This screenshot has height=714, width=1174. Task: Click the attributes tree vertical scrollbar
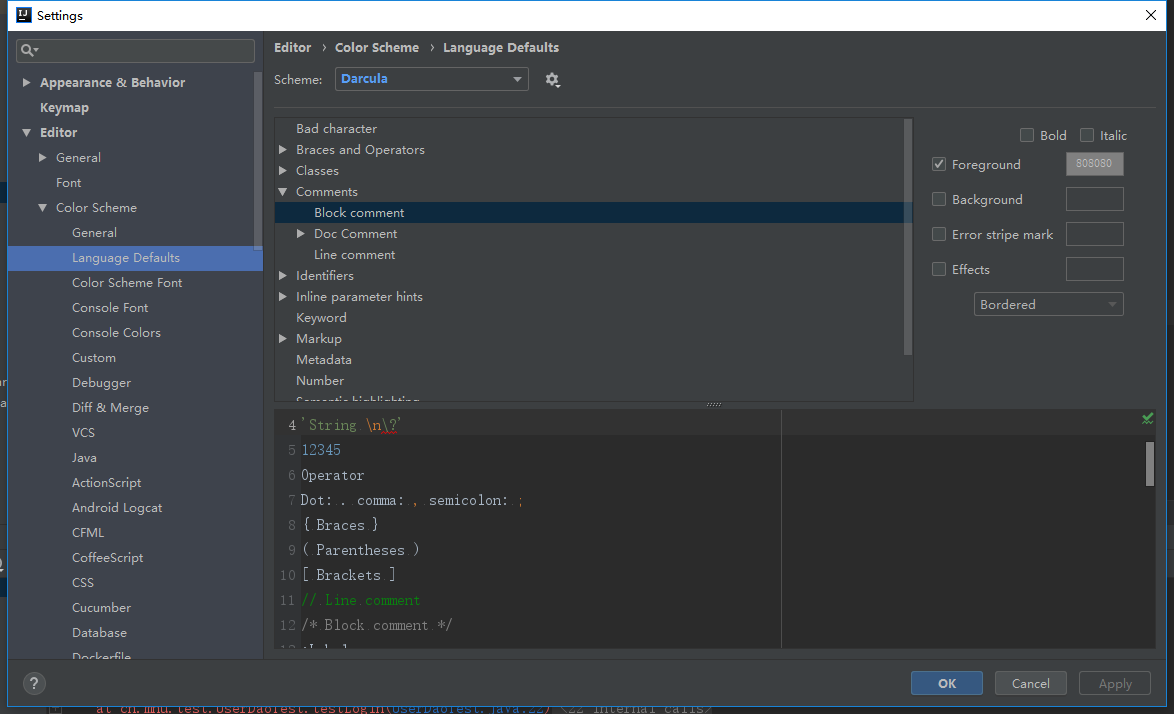tap(908, 237)
